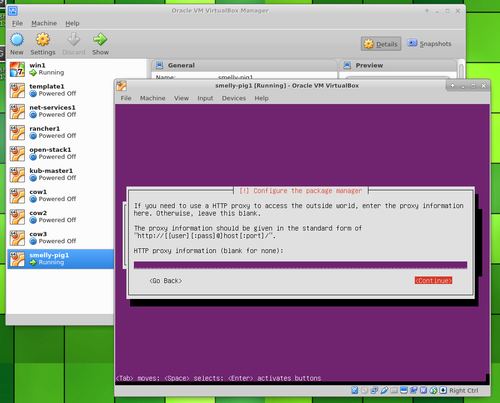The height and width of the screenshot is (403, 500).
Task: Click the rancher1 VM OS icon
Action: [17, 132]
